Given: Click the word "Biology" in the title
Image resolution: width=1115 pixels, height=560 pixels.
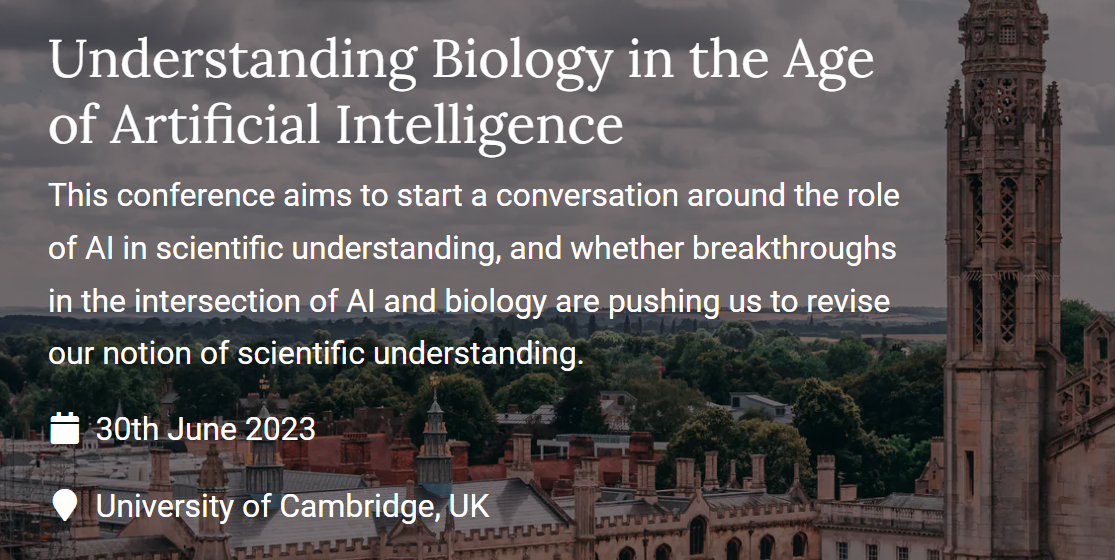Looking at the screenshot, I should pyautogui.click(x=523, y=62).
